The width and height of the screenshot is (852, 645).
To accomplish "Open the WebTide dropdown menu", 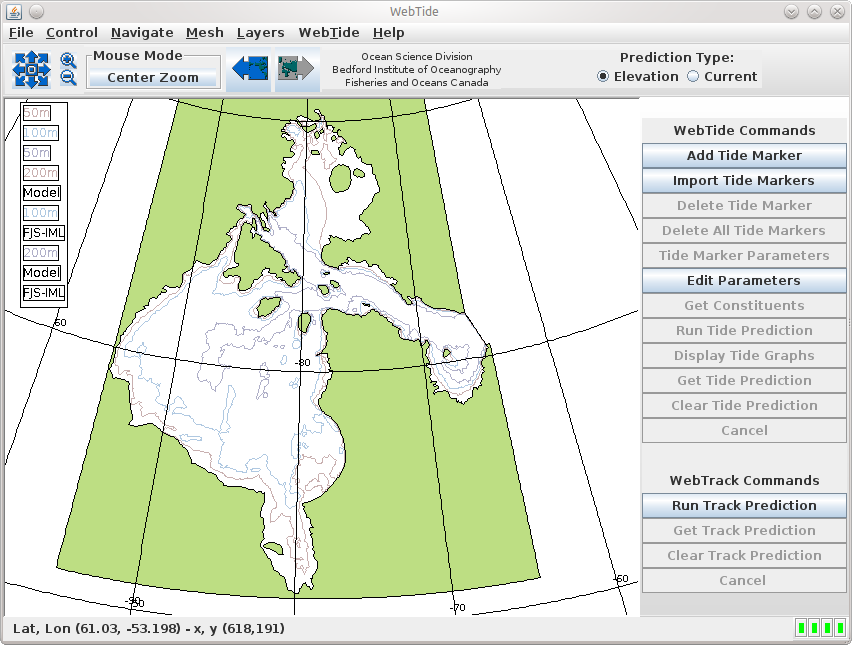I will pyautogui.click(x=329, y=33).
